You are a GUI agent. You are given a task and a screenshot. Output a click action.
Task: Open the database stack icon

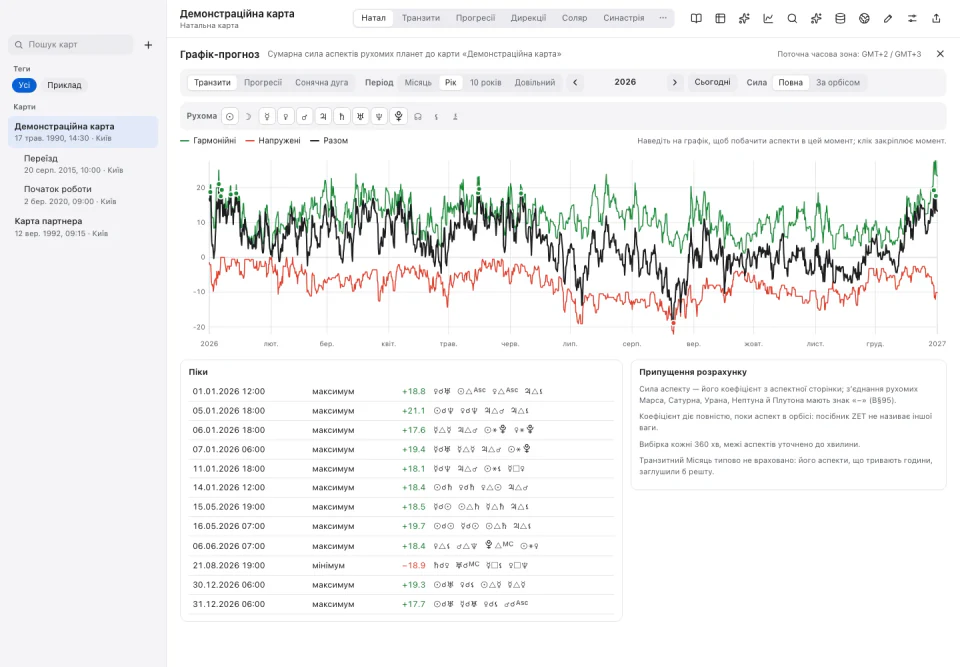pos(840,18)
